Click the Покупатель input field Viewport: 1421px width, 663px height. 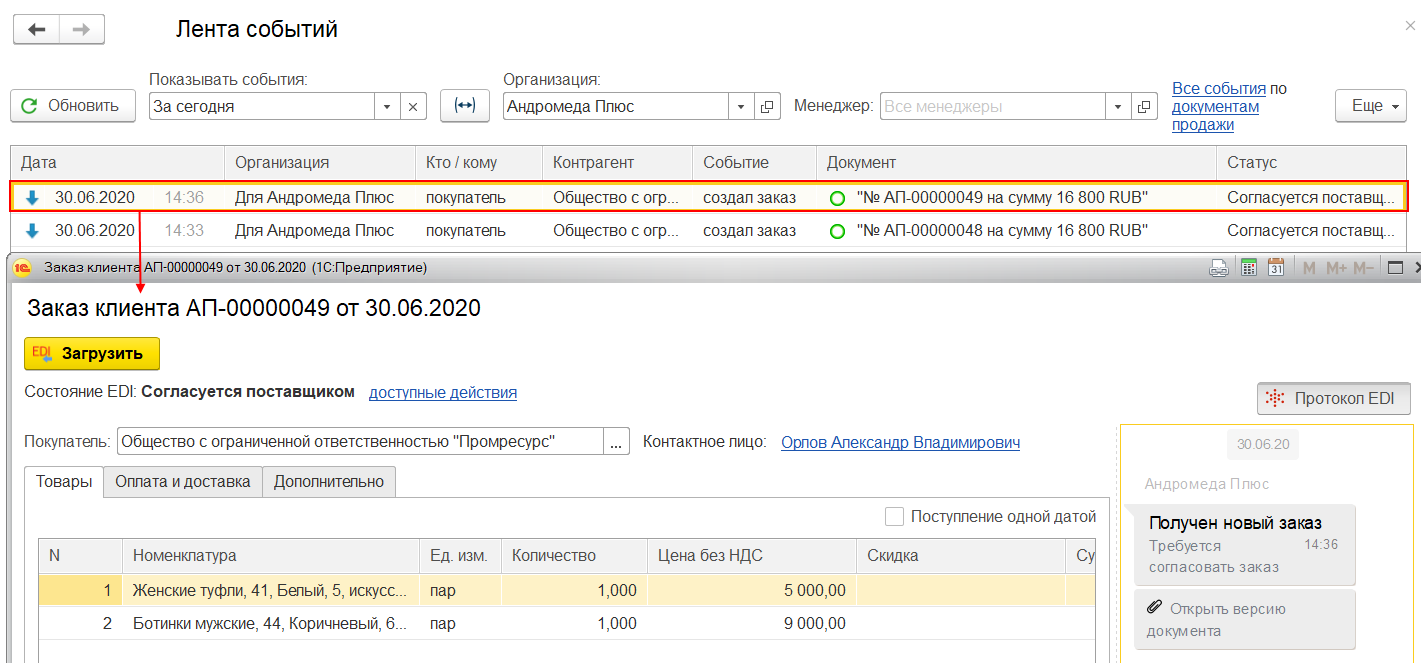(360, 441)
